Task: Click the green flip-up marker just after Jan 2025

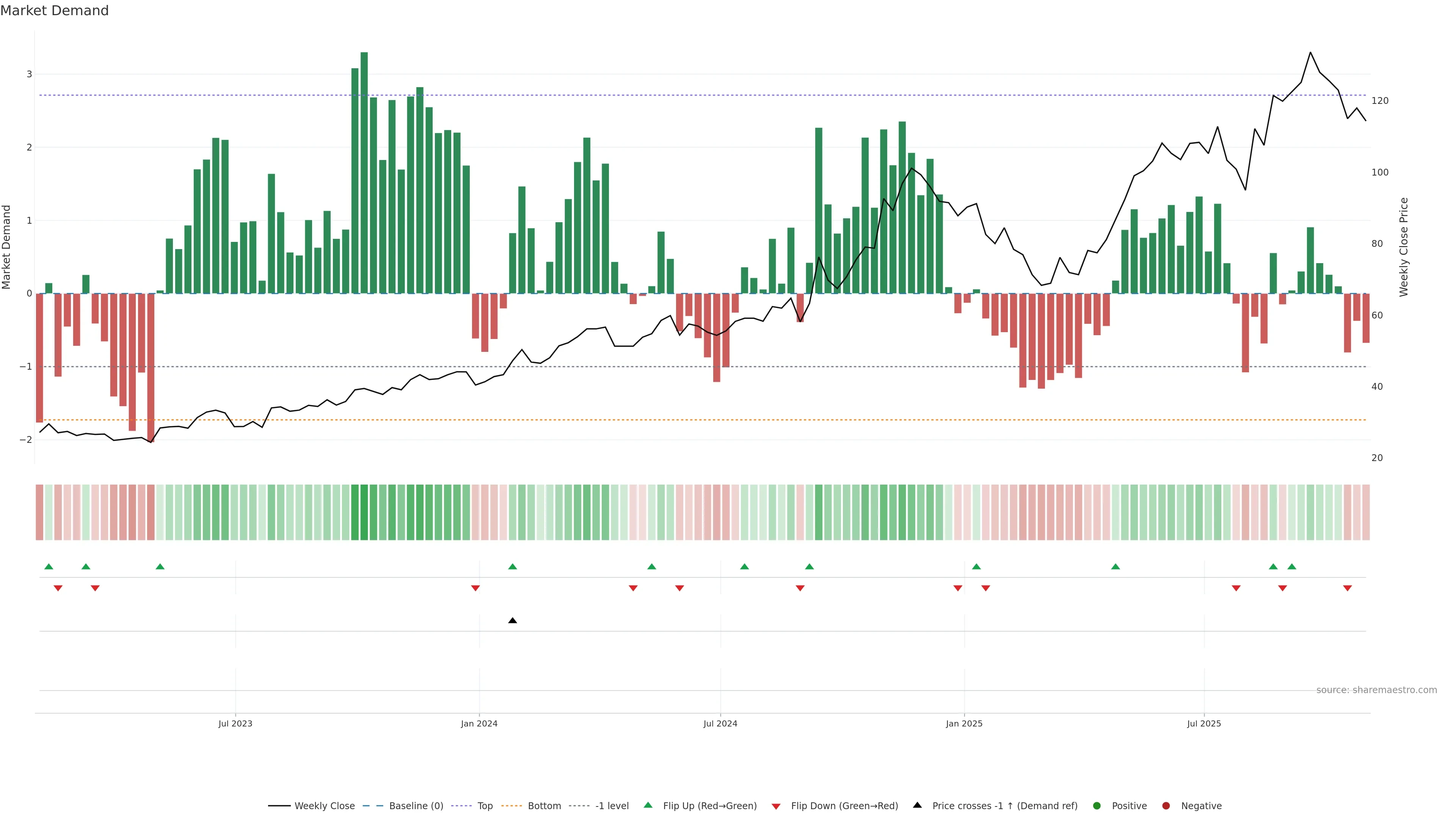Action: point(976,566)
